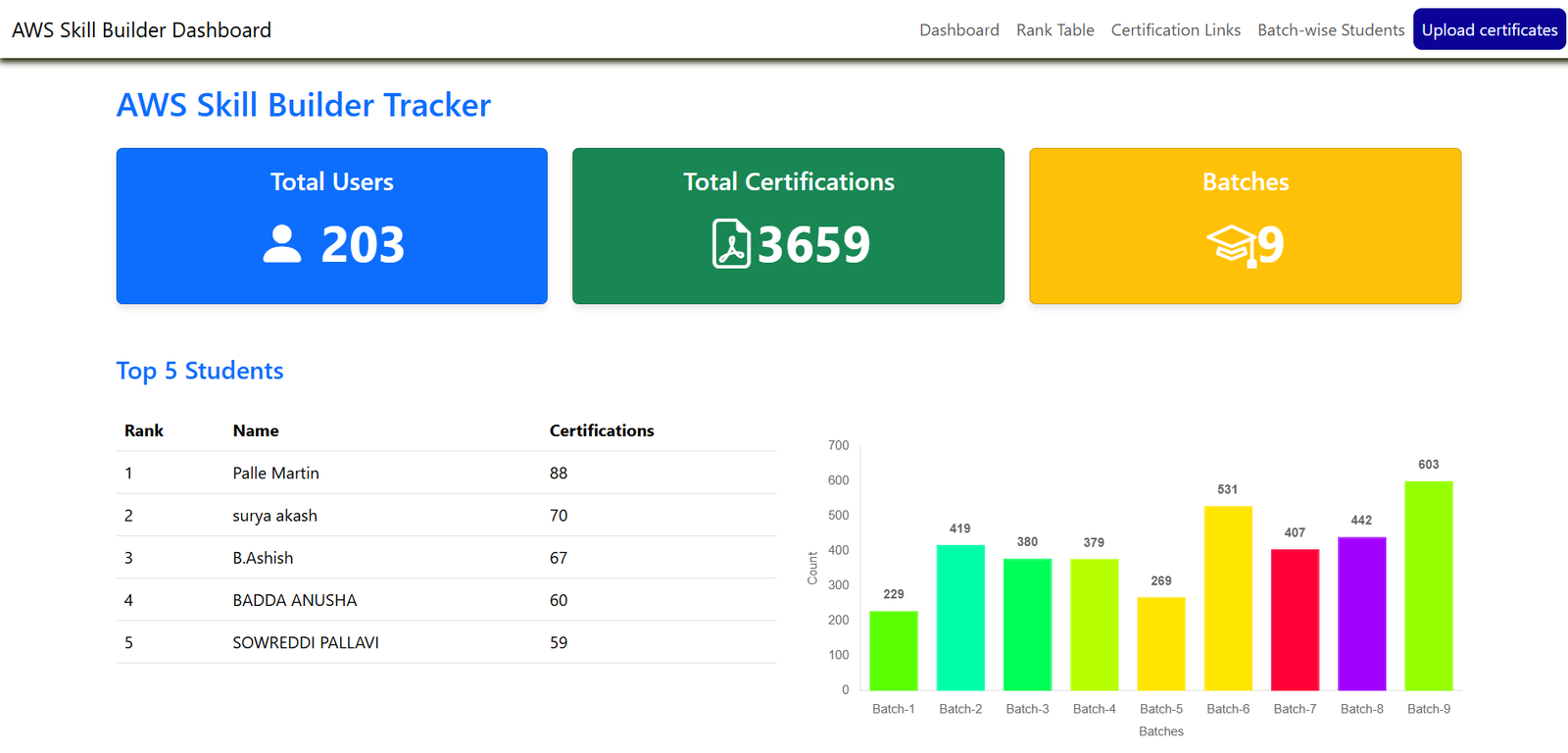This screenshot has height=753, width=1568.
Task: Open Batch-wise Students page
Action: click(x=1331, y=30)
